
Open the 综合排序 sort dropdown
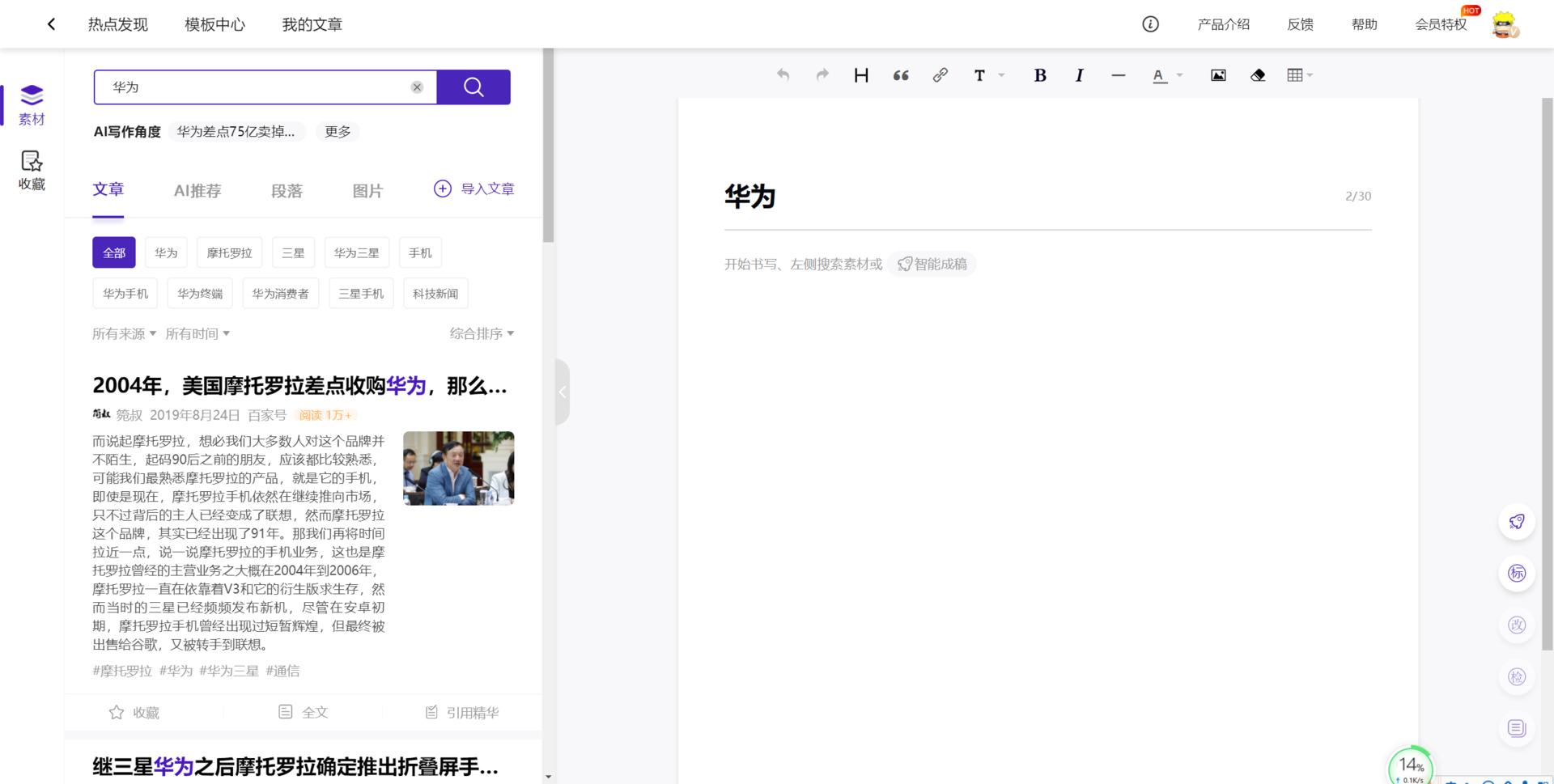click(482, 333)
